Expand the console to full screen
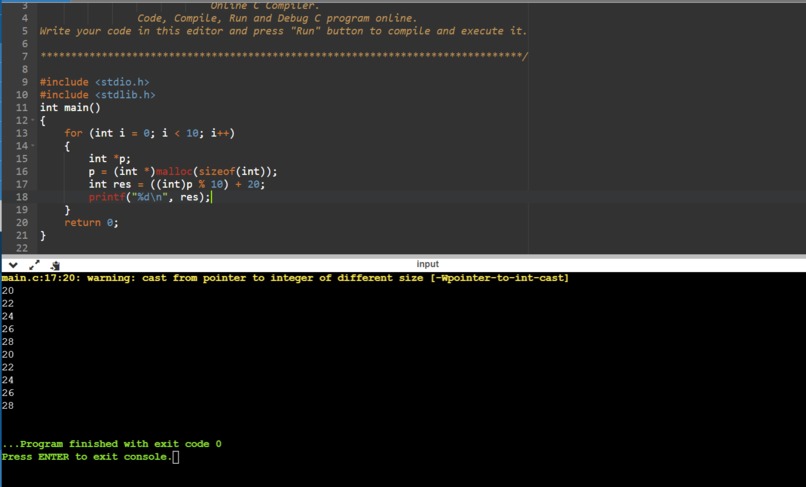 click(x=34, y=265)
